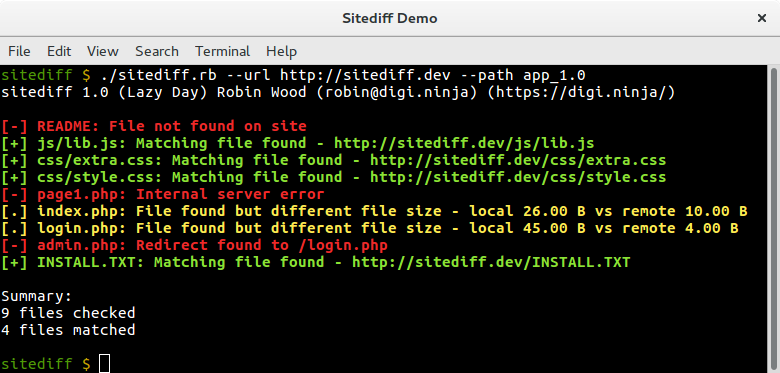Open the File menu

[19, 51]
